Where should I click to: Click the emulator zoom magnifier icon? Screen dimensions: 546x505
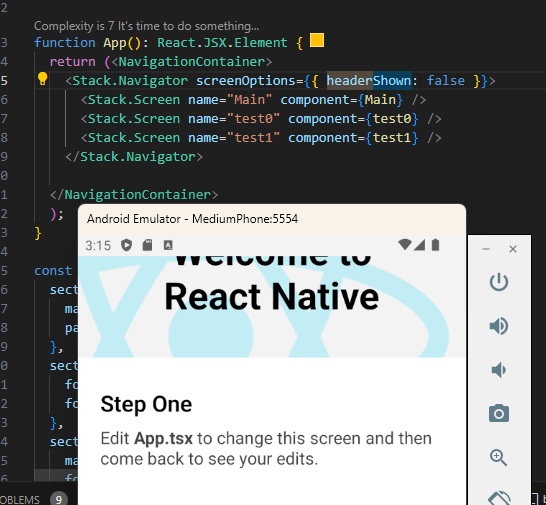(499, 457)
